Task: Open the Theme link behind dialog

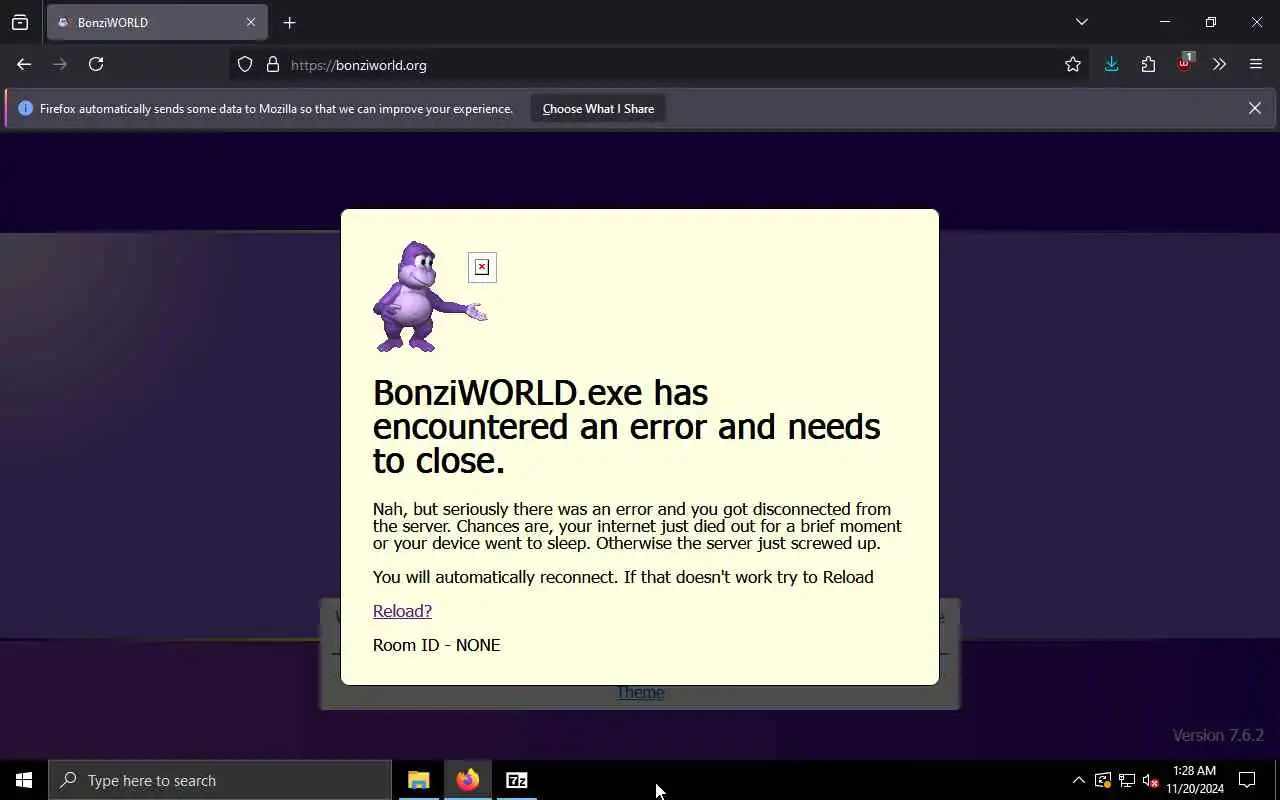Action: 640,692
